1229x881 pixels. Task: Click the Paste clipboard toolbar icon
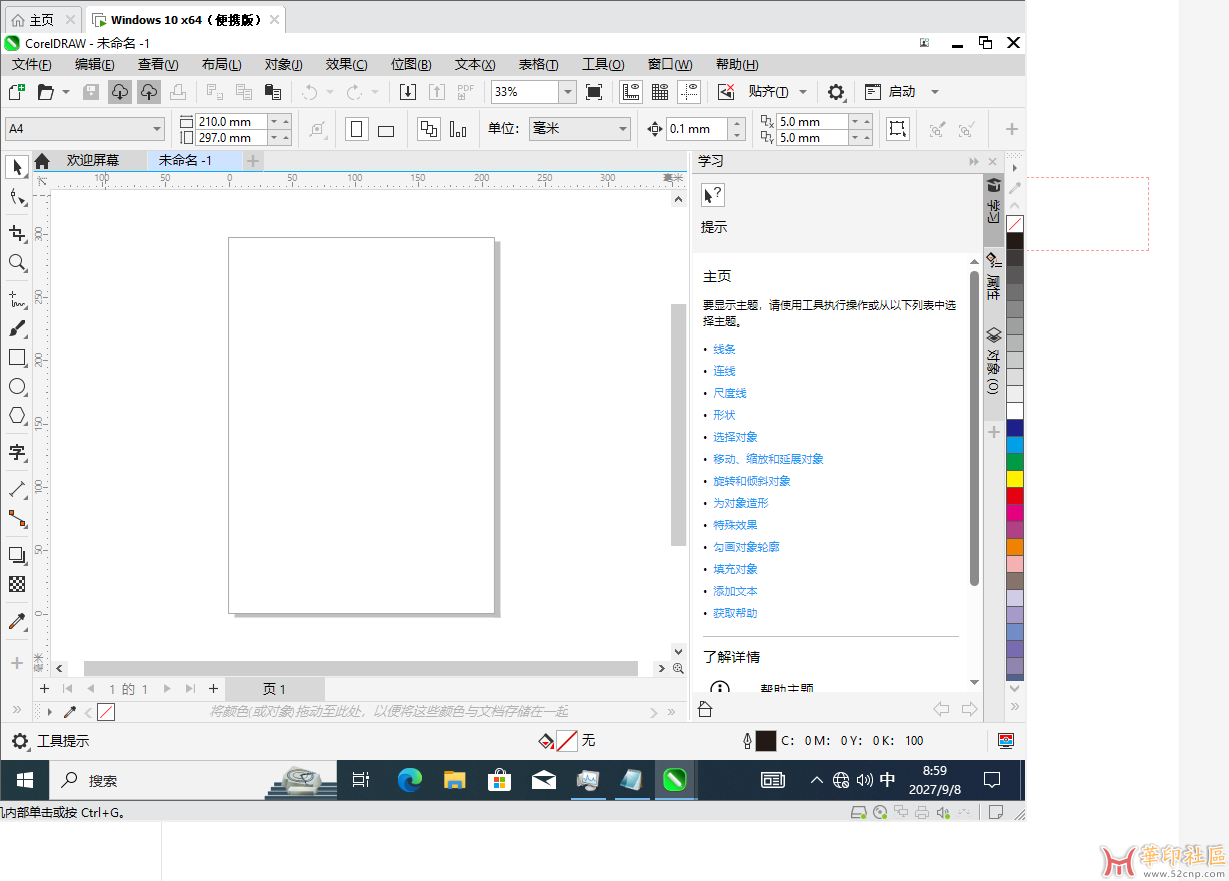click(x=272, y=92)
